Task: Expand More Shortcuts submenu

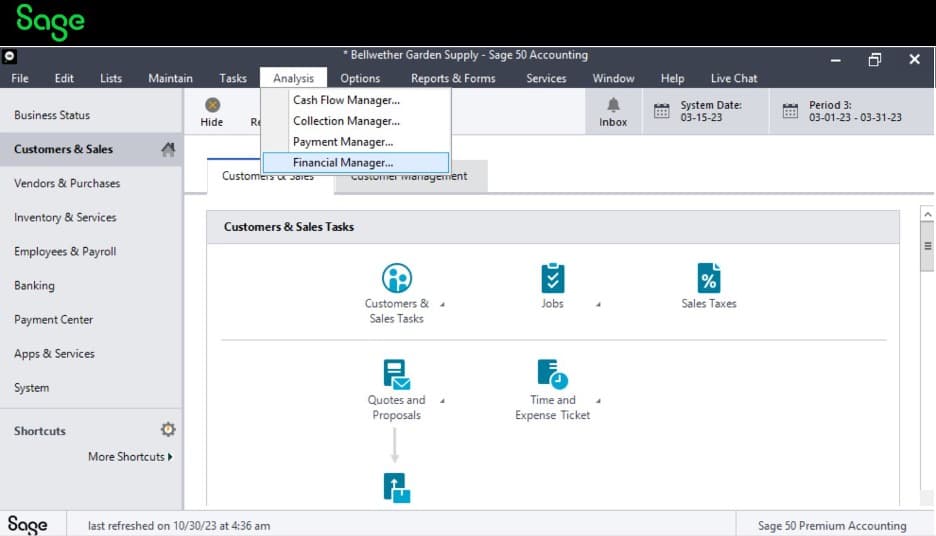Action: click(130, 457)
